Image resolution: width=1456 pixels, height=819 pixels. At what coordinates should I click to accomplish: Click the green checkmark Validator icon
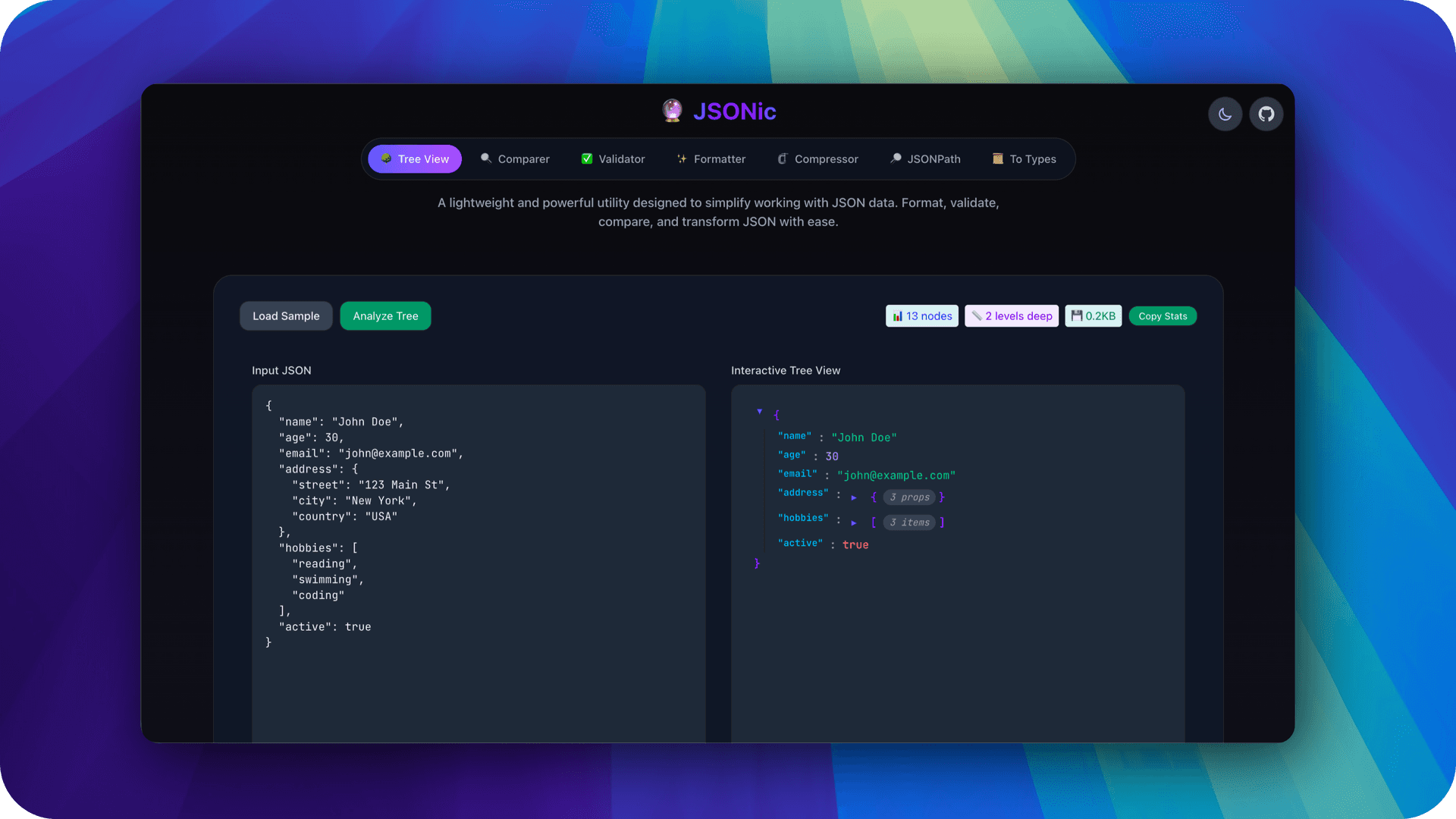[587, 158]
